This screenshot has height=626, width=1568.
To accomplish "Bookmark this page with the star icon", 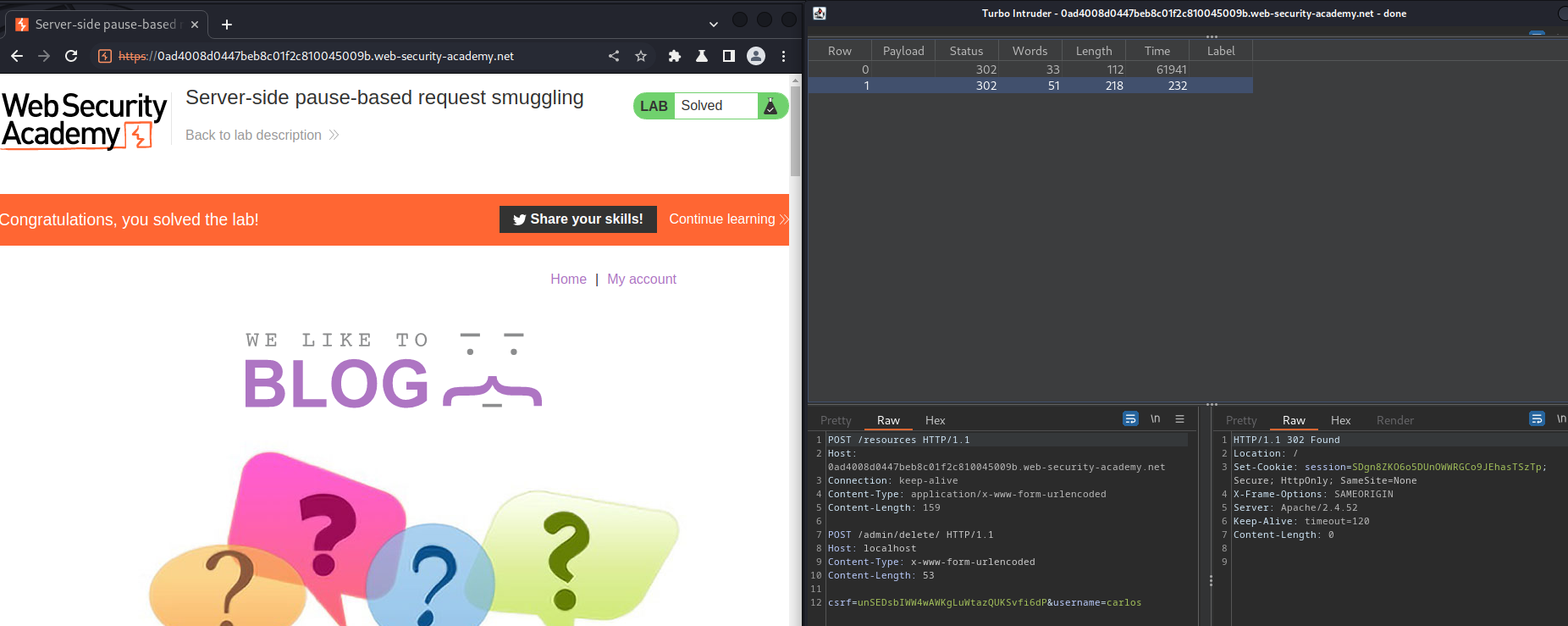I will 641,56.
